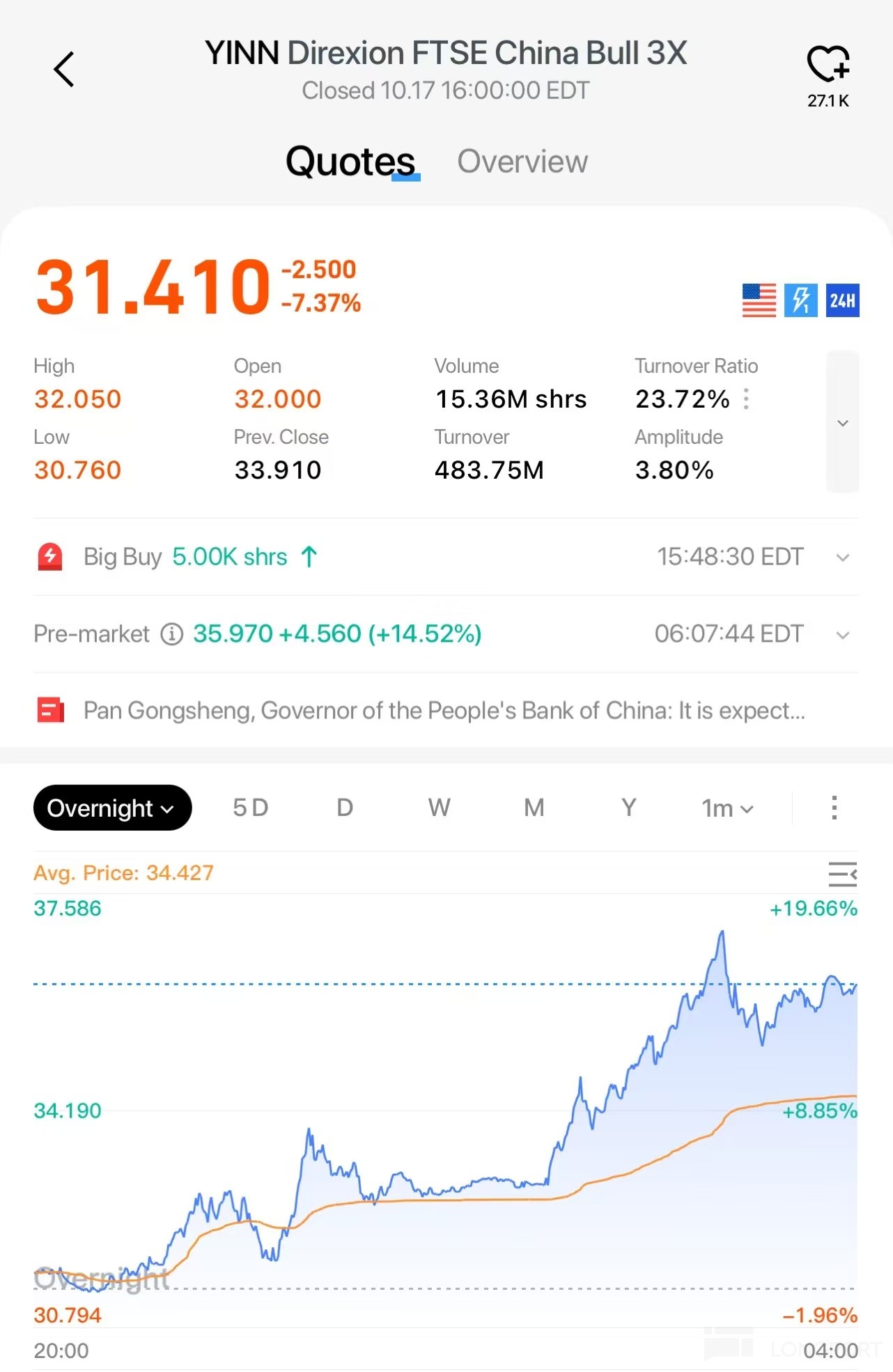The height and width of the screenshot is (1372, 893).
Task: Select the 5D chart period
Action: tap(250, 808)
